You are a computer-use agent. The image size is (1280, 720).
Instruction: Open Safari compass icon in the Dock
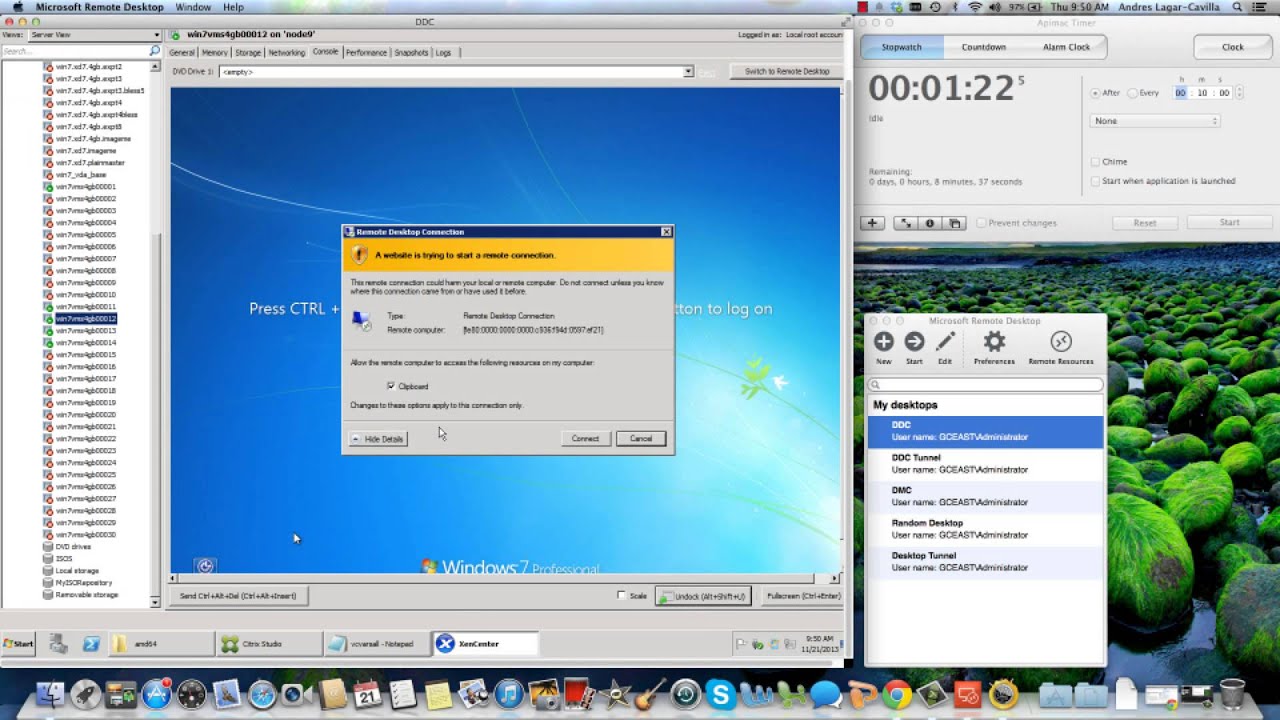click(x=262, y=693)
